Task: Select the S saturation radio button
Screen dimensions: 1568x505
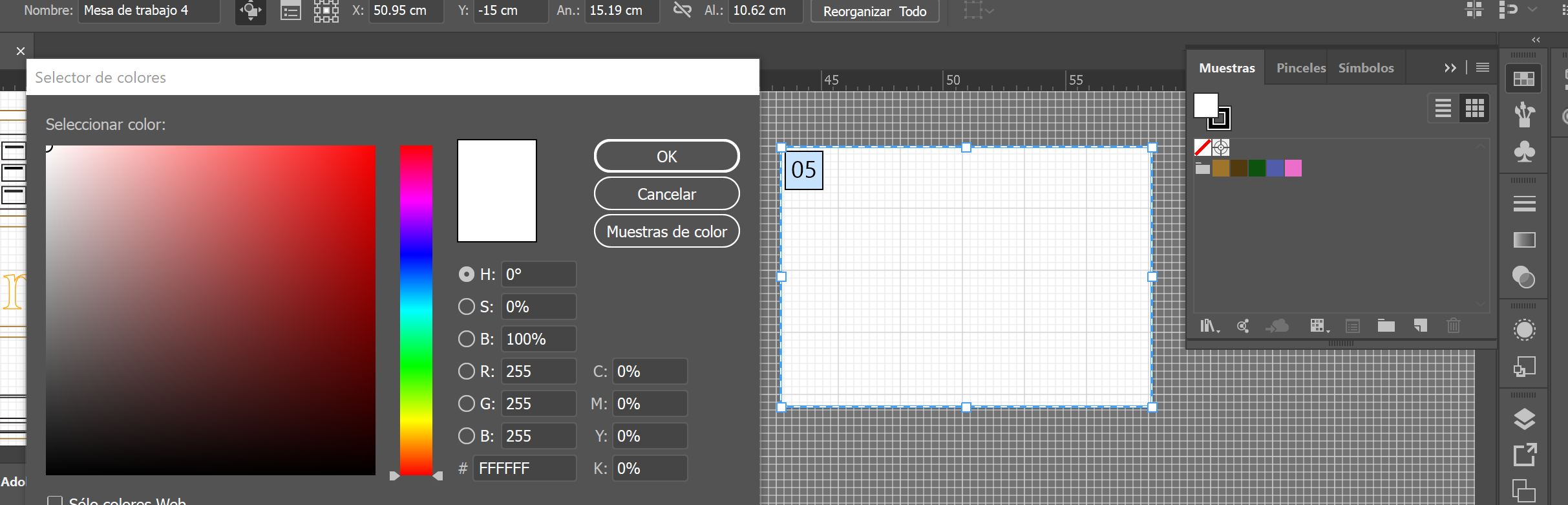Action: [466, 306]
